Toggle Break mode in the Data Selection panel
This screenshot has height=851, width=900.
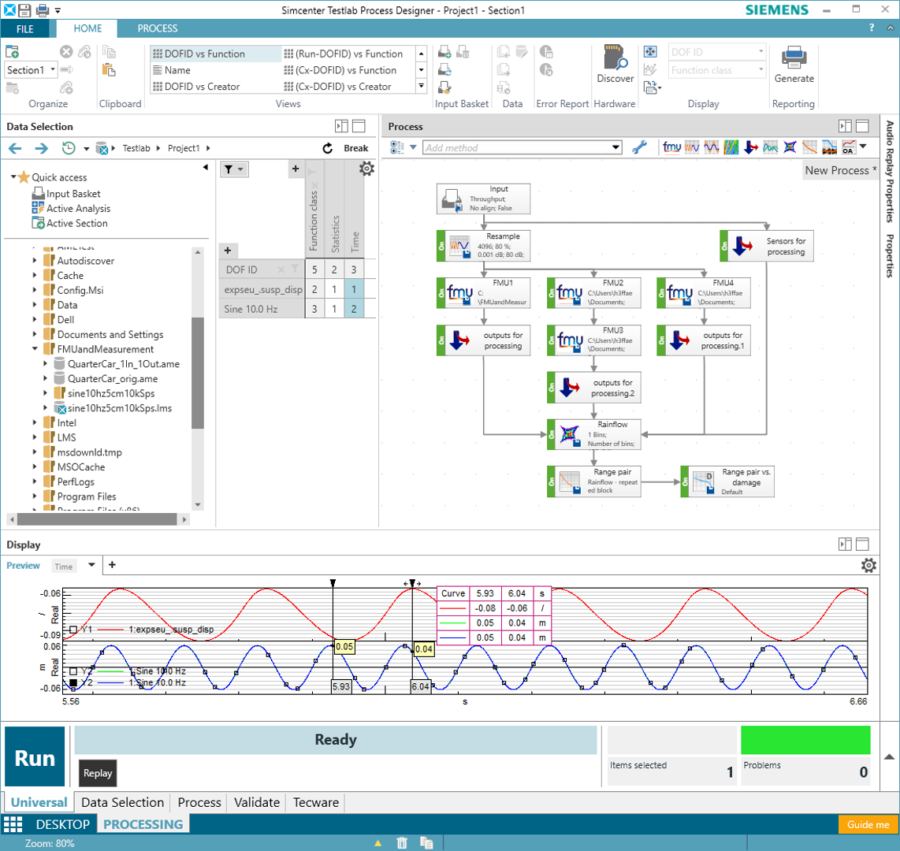coord(358,147)
